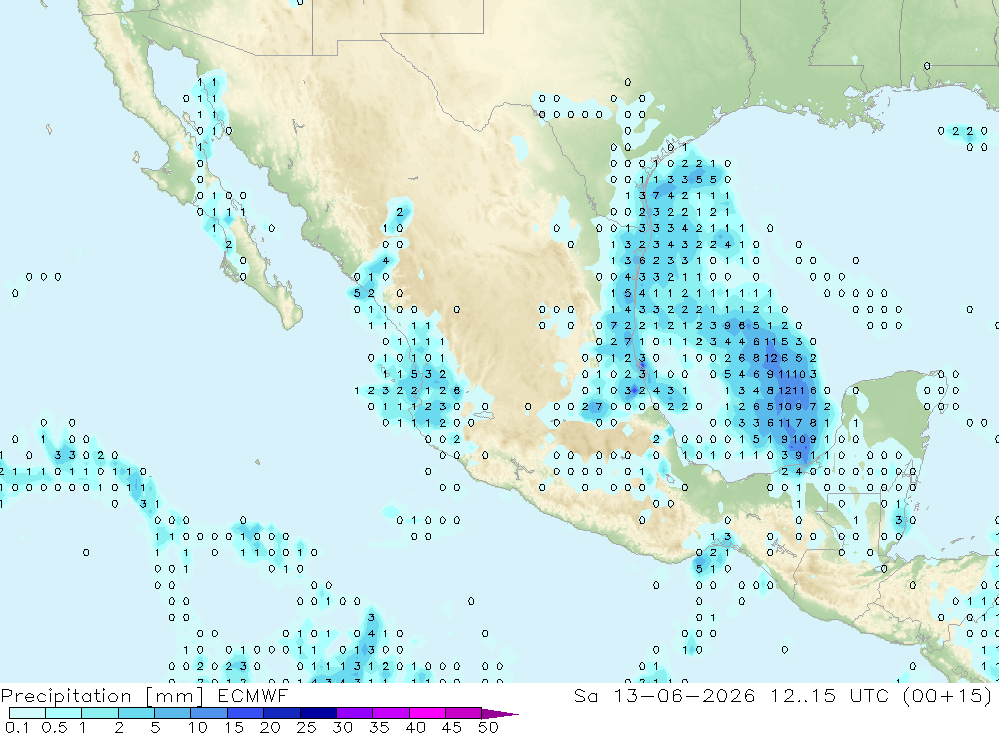Pick the legend swatch between 15 and 20
This screenshot has height=733, width=1000.
coord(246,713)
